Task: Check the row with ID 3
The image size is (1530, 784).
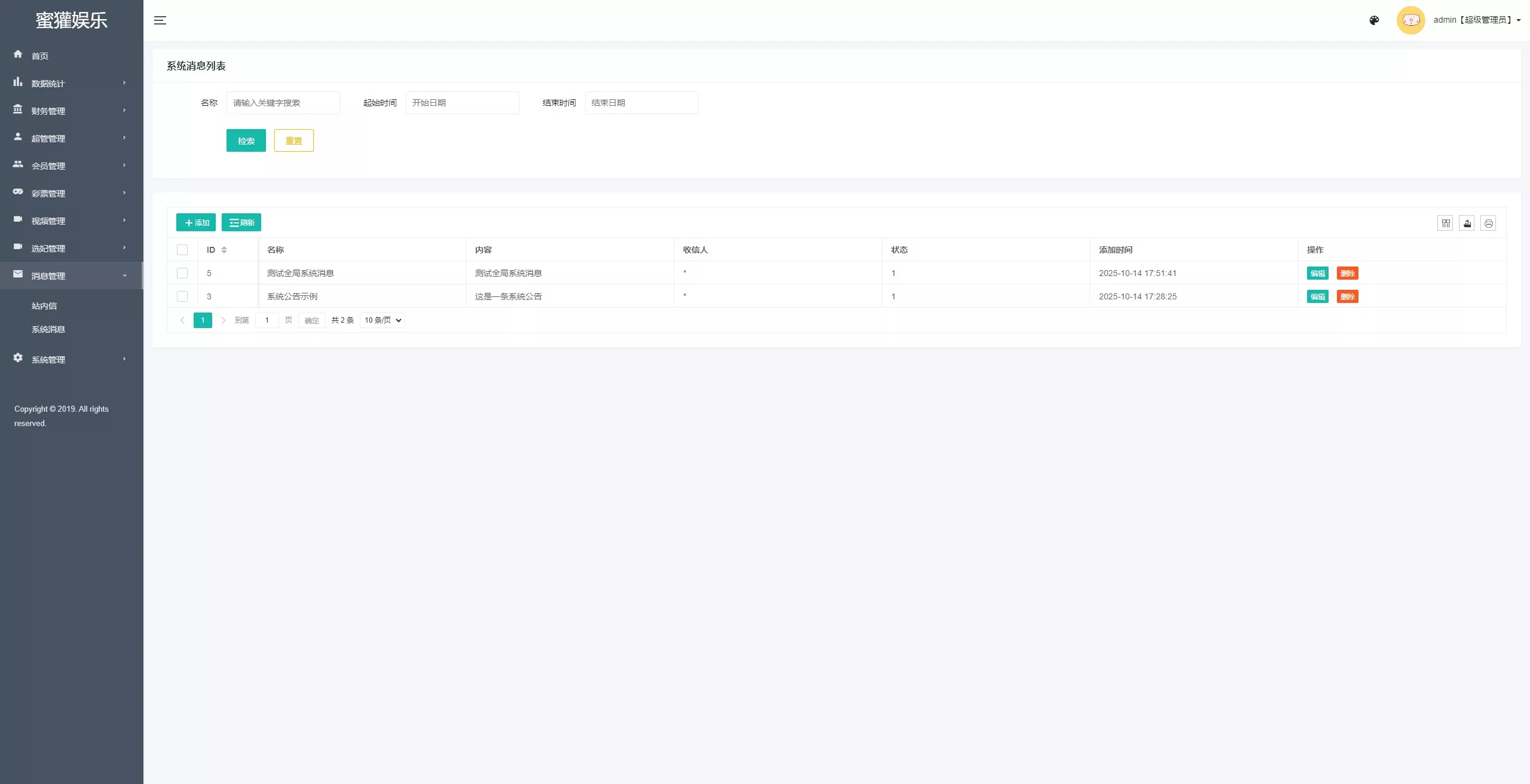Action: 182,296
